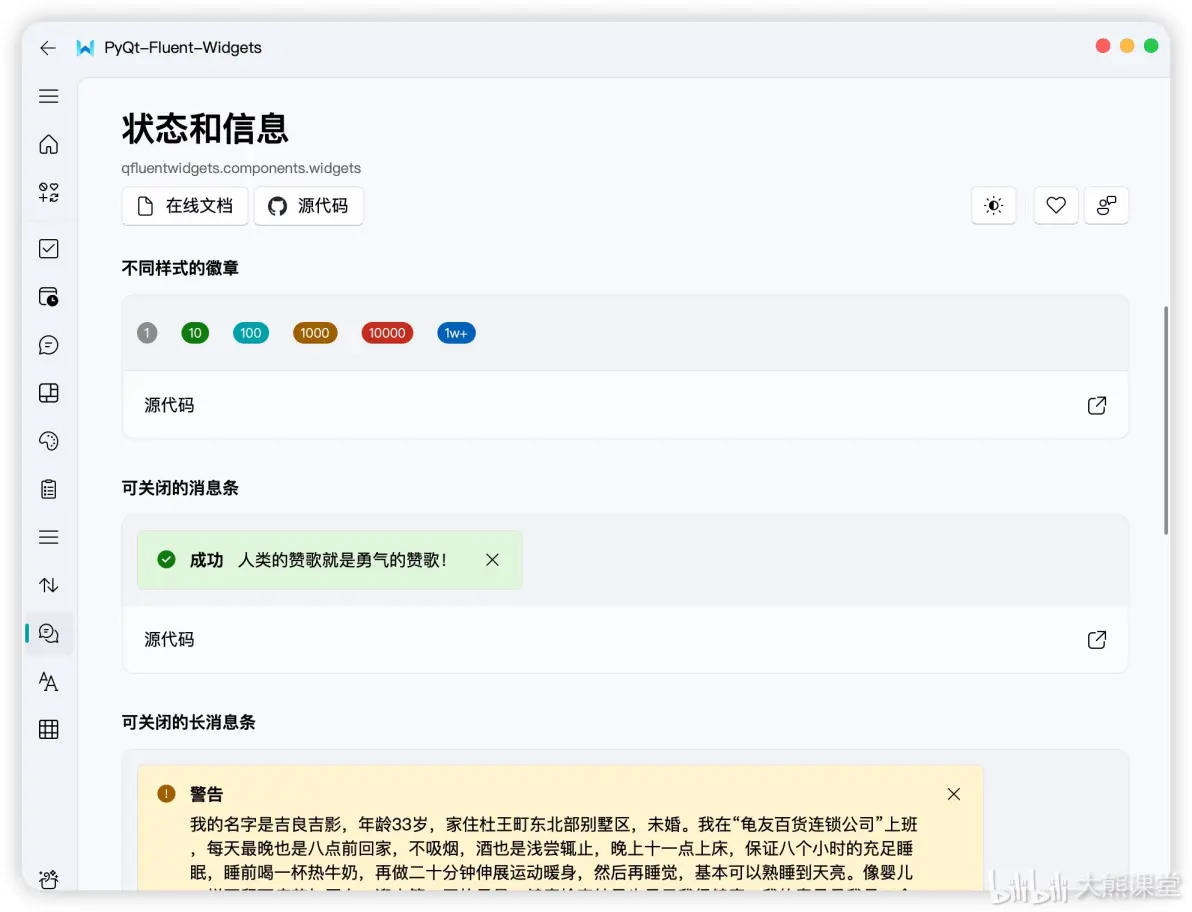The image size is (1192, 912).
Task: Open the layout sidebar page
Action: pos(49,393)
